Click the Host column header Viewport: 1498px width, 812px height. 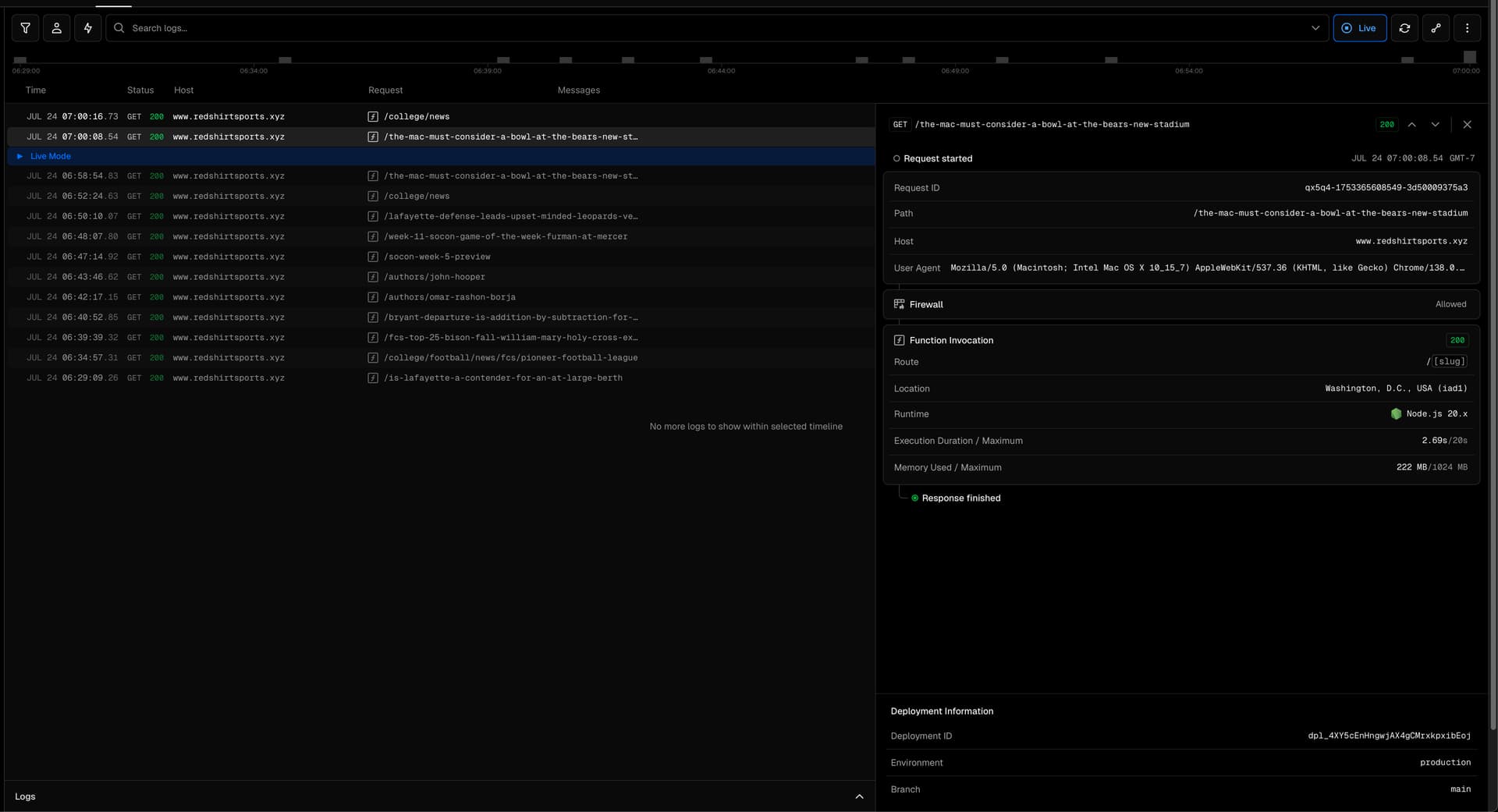(x=183, y=90)
